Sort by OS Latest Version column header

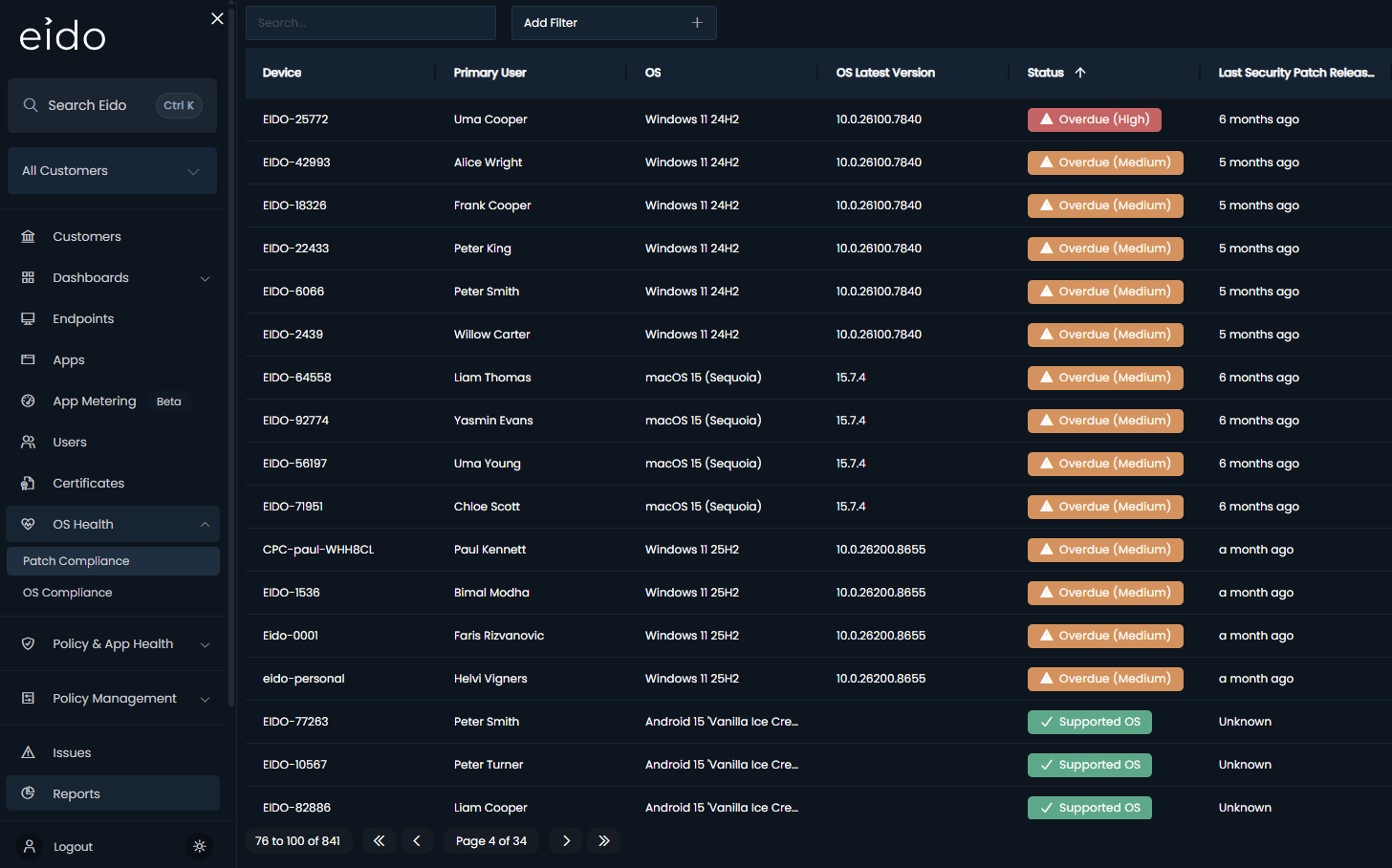coord(885,73)
